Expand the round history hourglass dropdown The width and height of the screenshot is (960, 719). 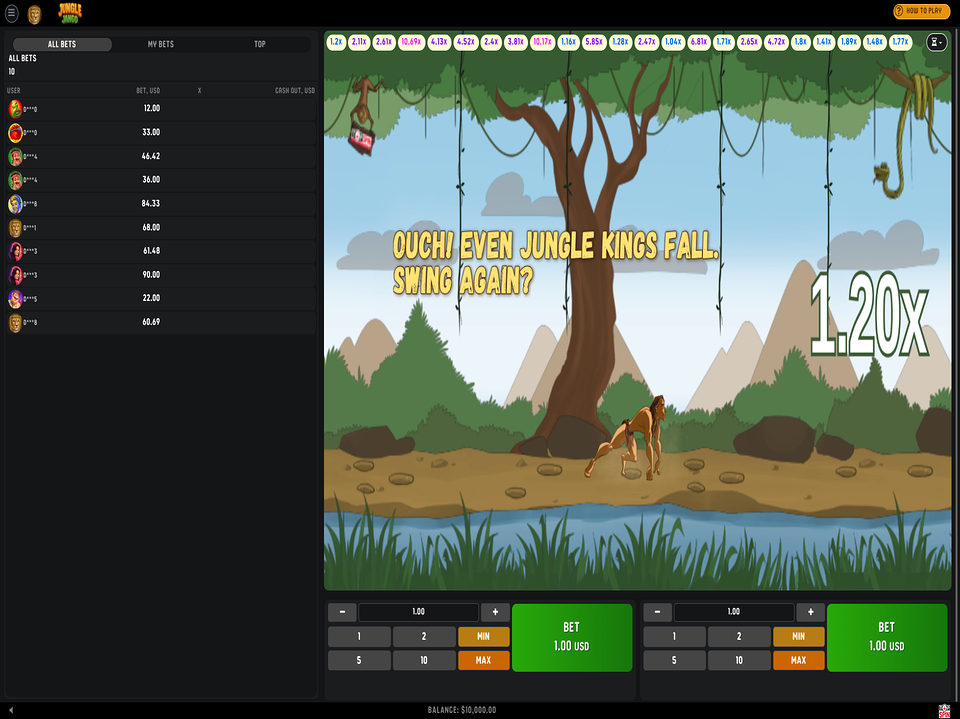938,42
